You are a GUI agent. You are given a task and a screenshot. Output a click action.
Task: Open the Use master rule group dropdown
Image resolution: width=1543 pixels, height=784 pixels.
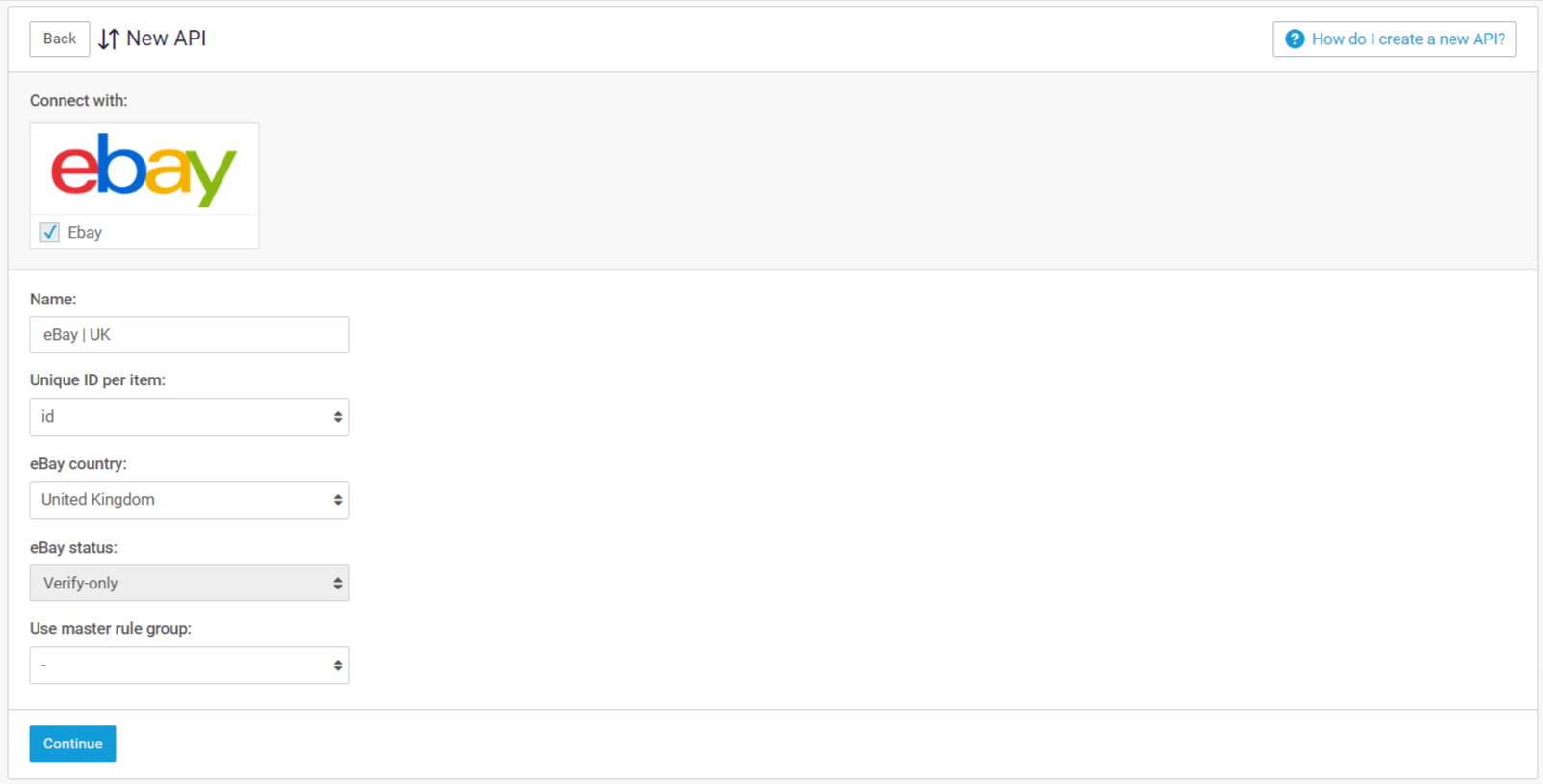(x=189, y=665)
